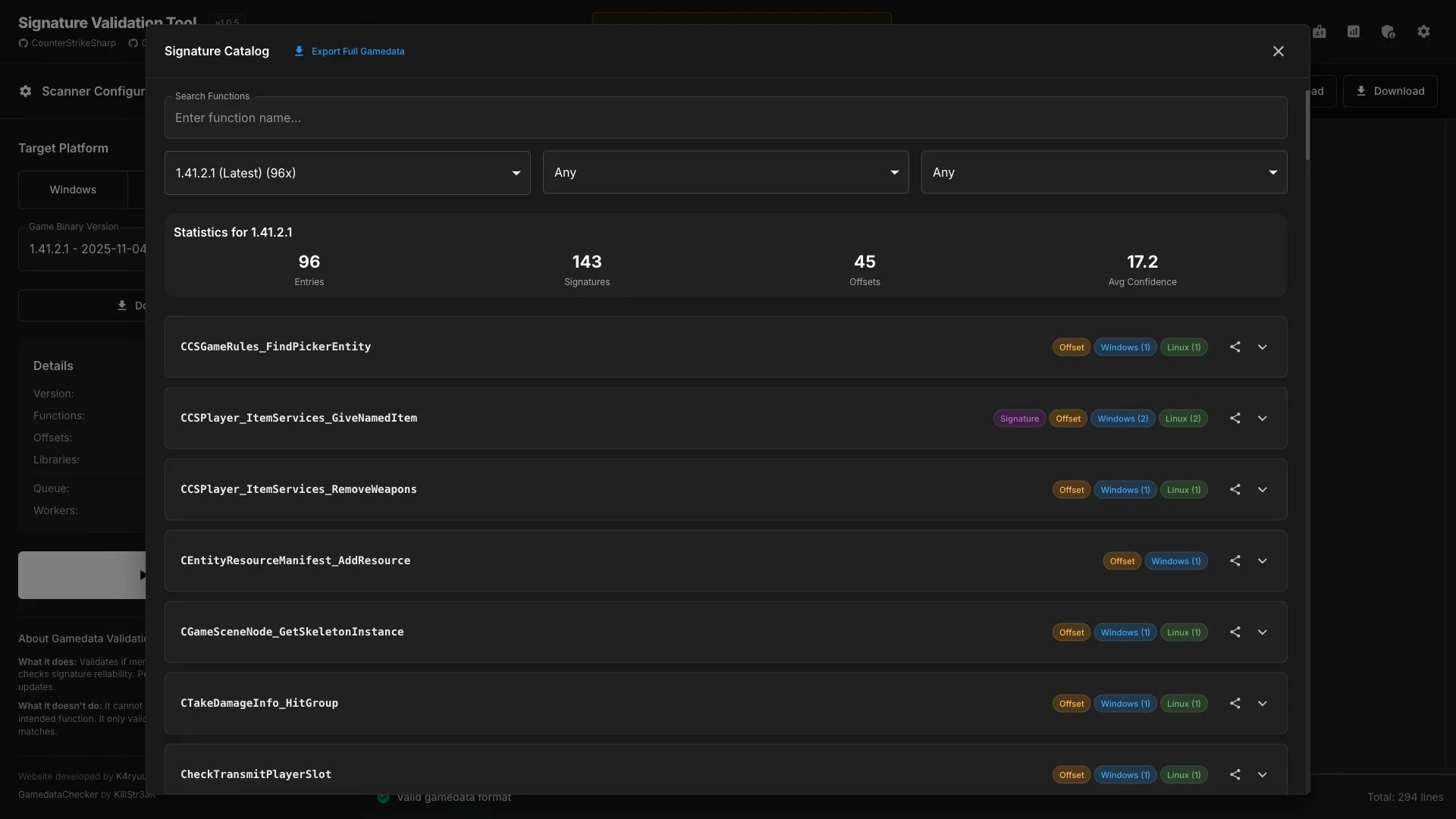Click Linux (1) tag on GetSkeletonInstance row

coord(1184,632)
